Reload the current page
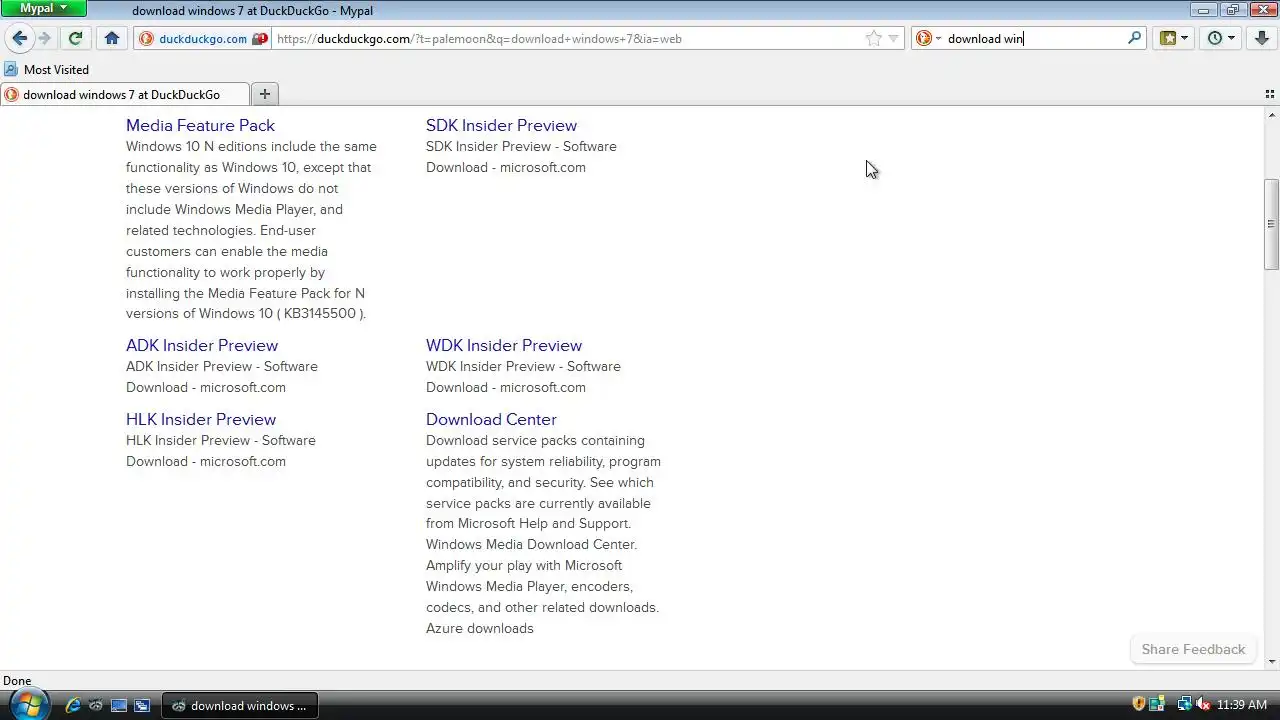1280x720 pixels. (75, 38)
